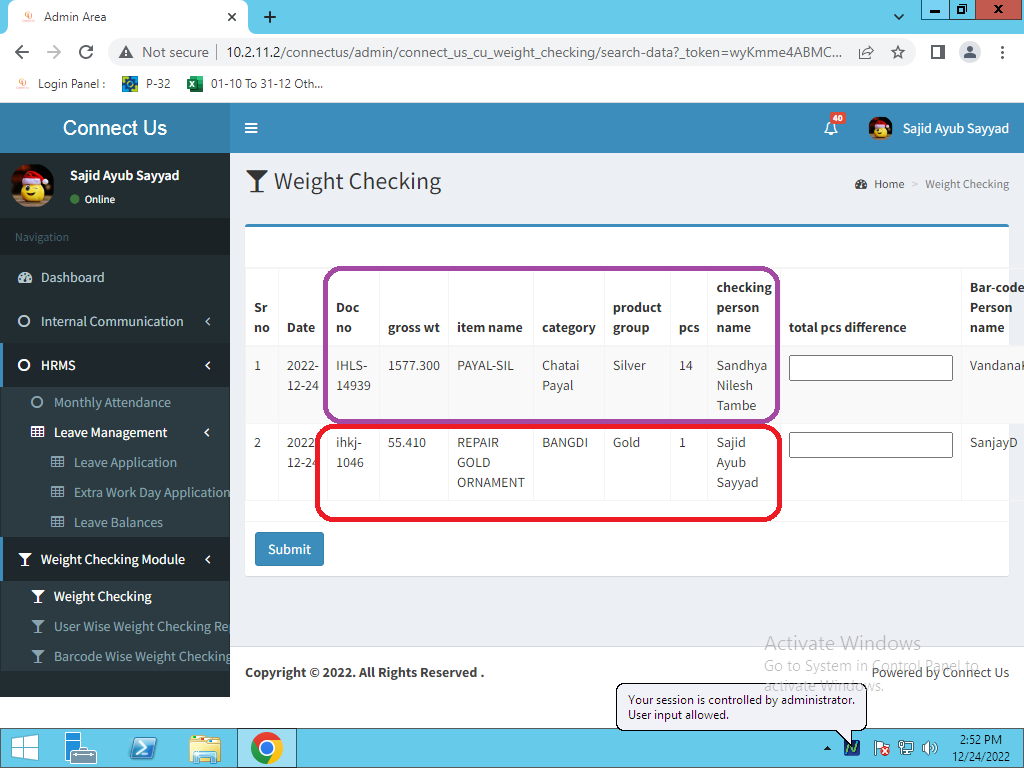1024x768 pixels.
Task: Click Sajid Ayub Sayyad header avatar
Action: 880,128
